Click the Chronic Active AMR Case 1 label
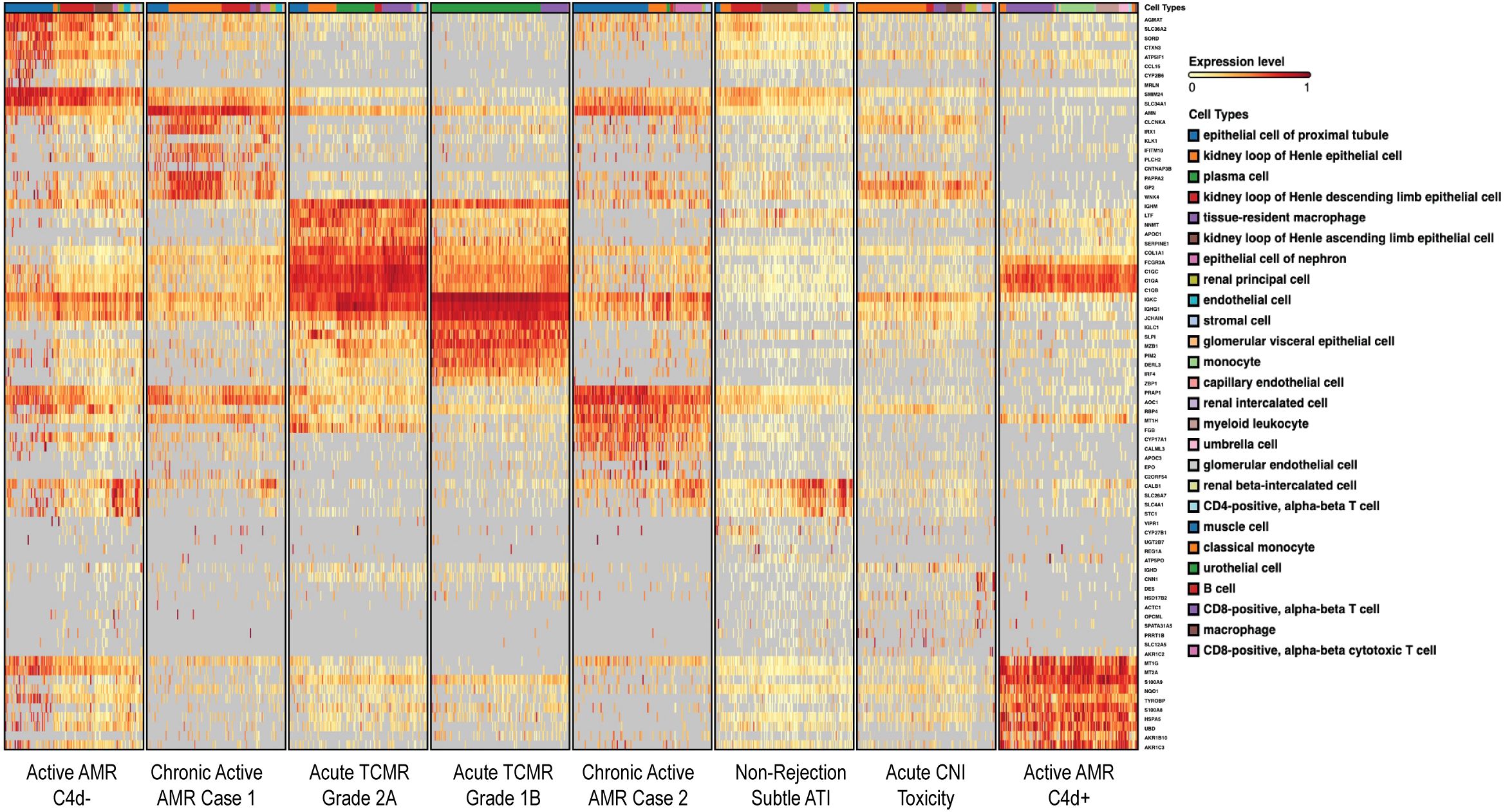1505x812 pixels. [x=206, y=784]
